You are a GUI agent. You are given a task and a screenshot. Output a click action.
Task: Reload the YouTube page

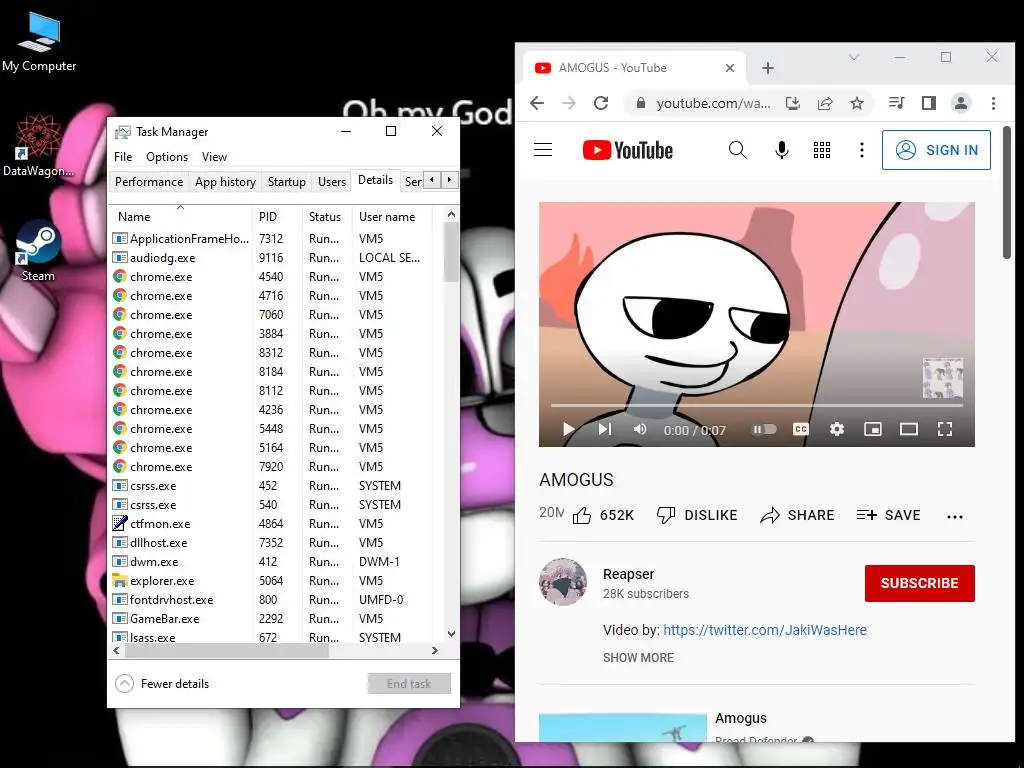[x=601, y=103]
